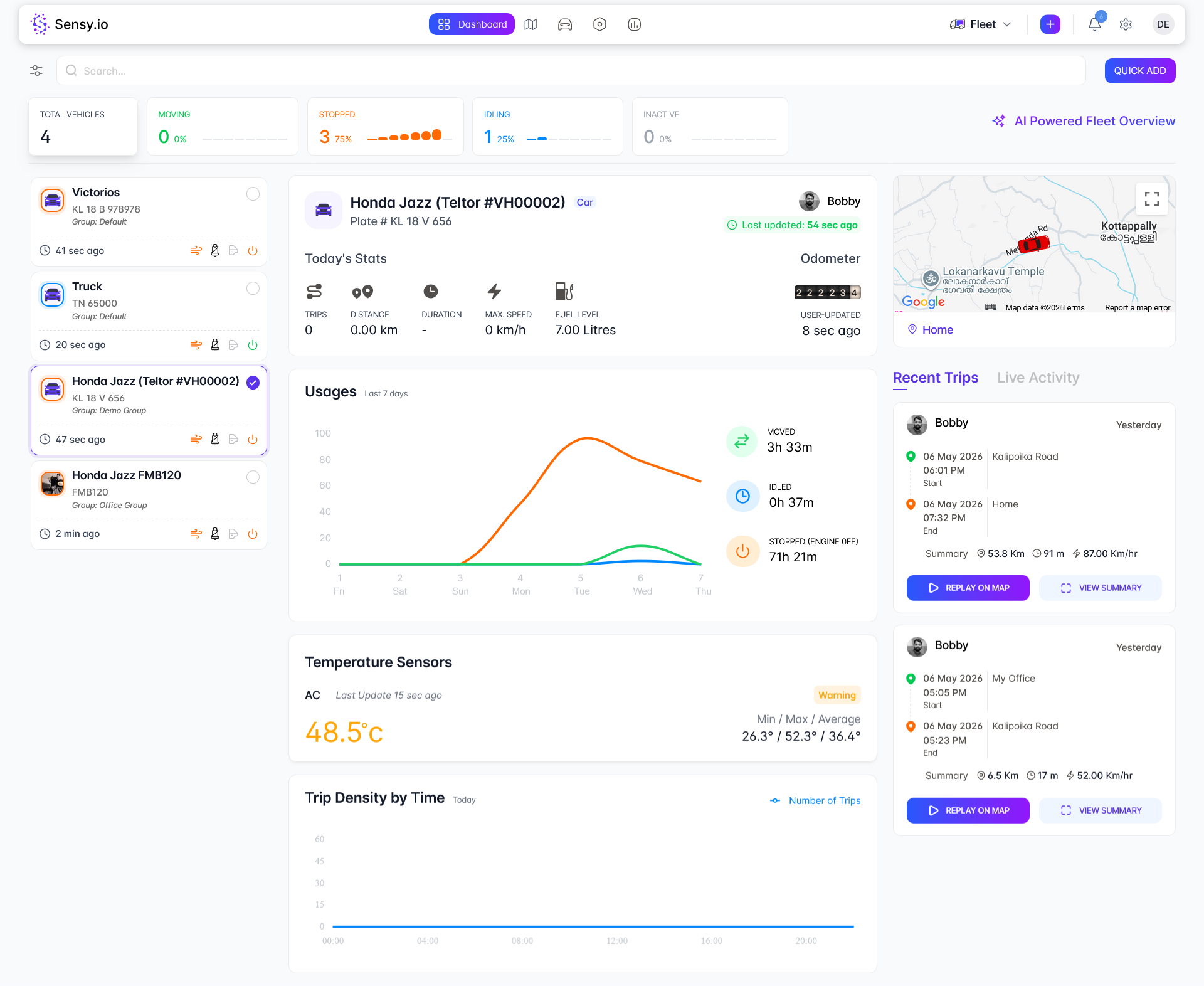The height and width of the screenshot is (986, 1204).
Task: Deselect the Honda Jazz Teltor checked radio
Action: coord(253,383)
